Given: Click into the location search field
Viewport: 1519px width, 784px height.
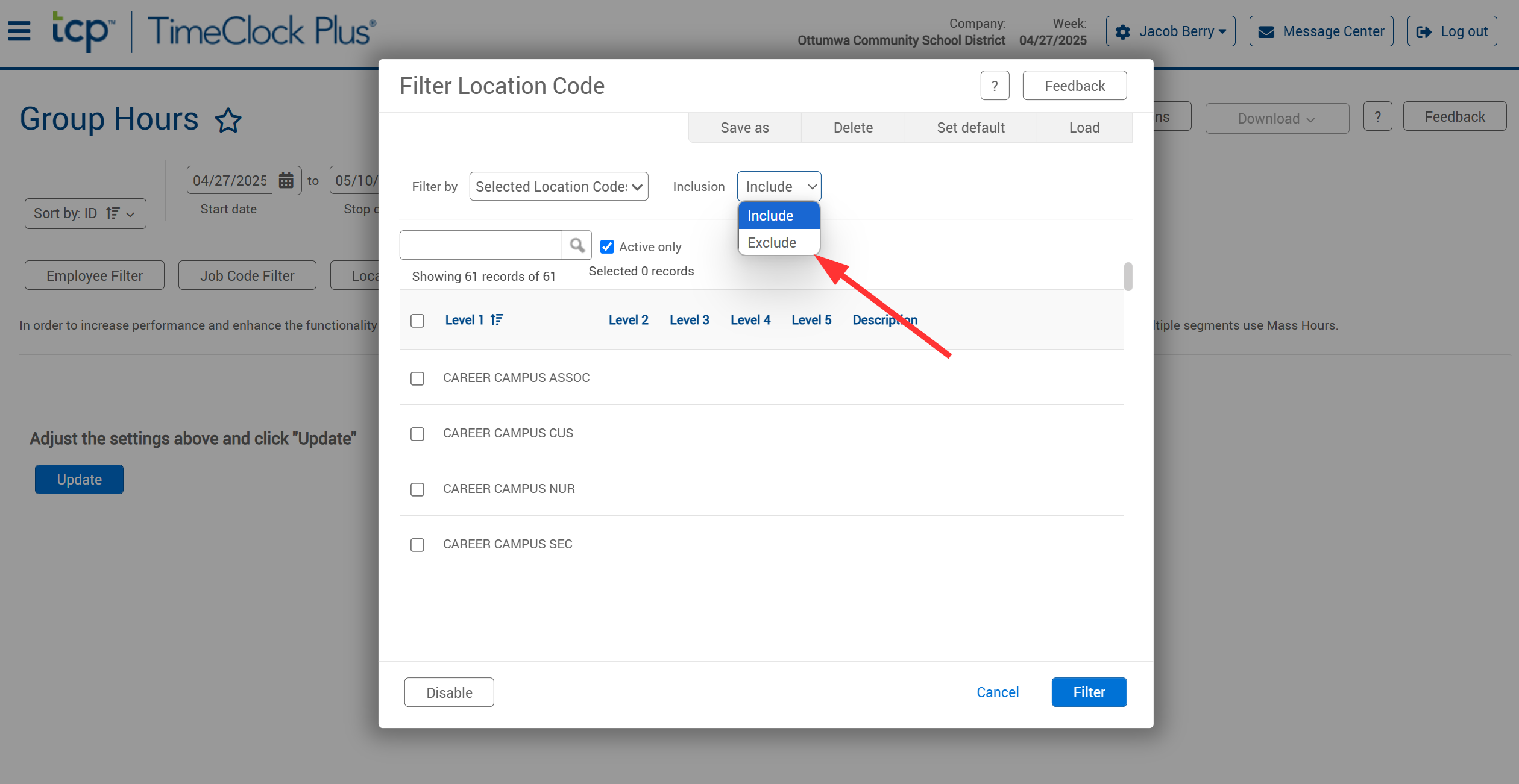Looking at the screenshot, I should [x=480, y=245].
